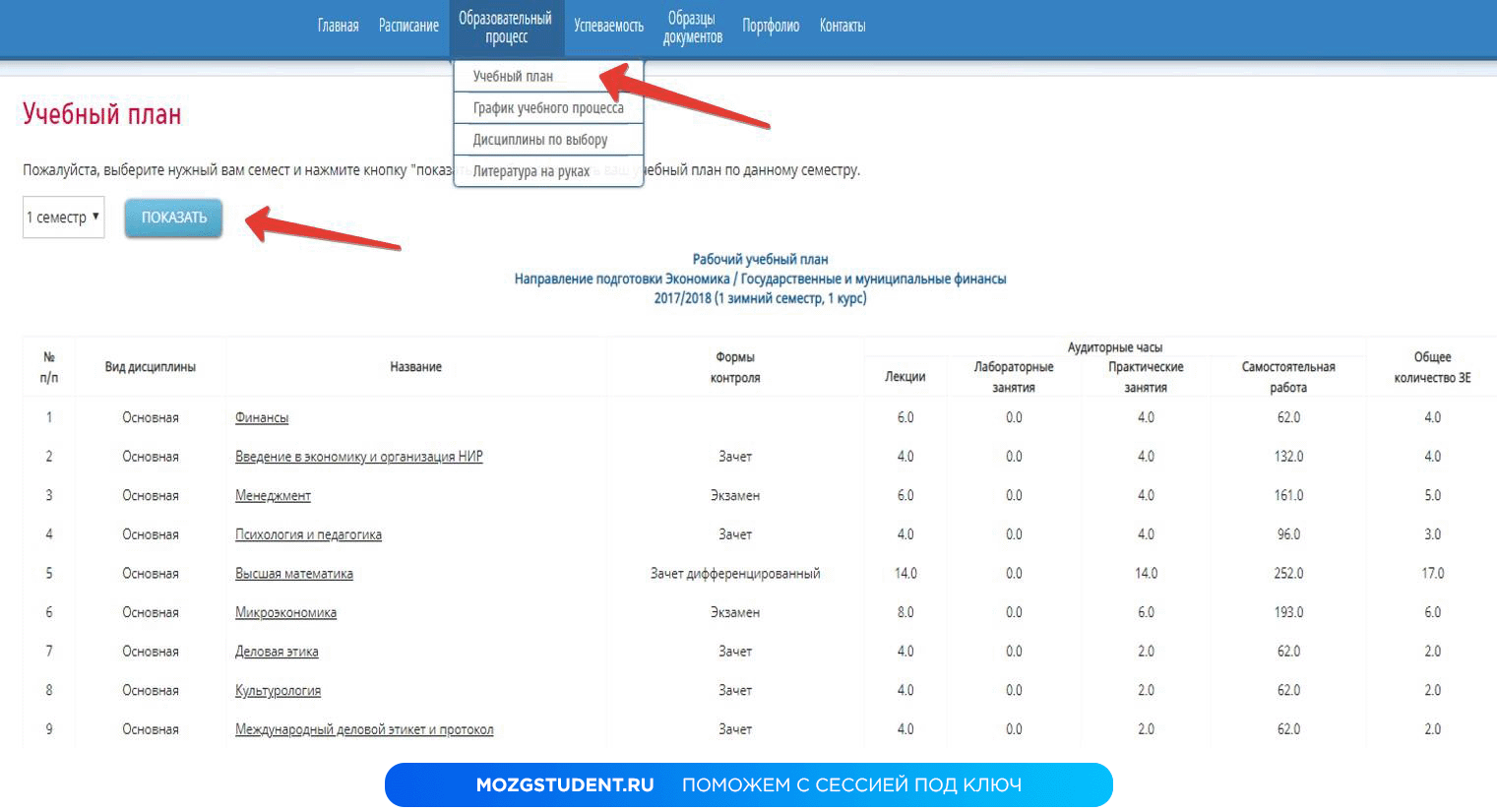
Task: Click the Учебный план page heading
Action: click(102, 114)
